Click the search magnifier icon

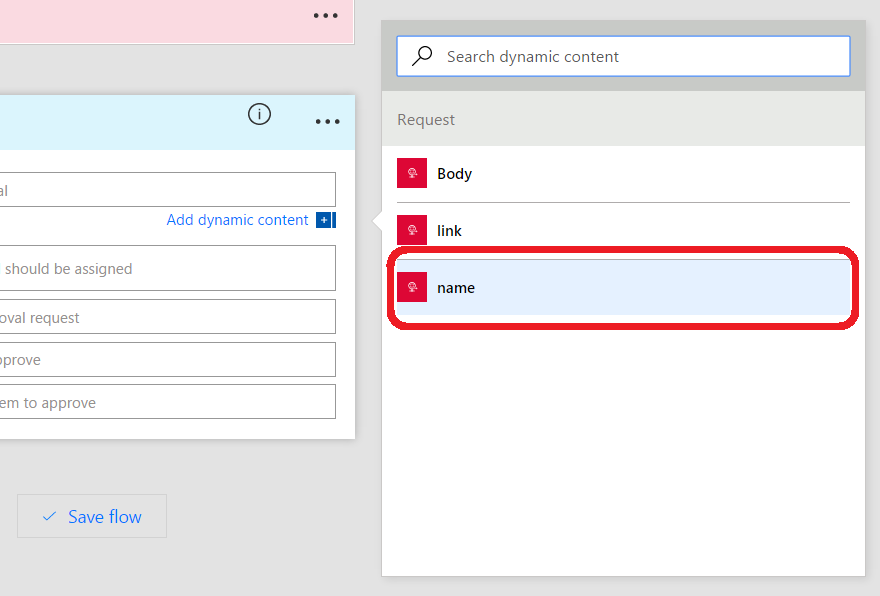click(420, 55)
